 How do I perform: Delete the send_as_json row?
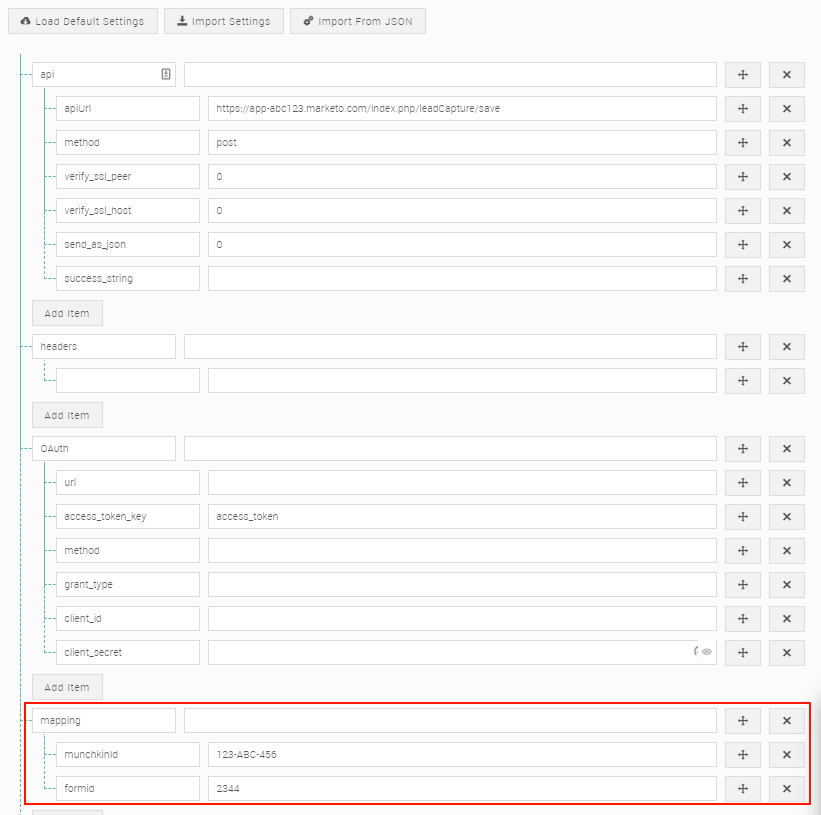[787, 245]
